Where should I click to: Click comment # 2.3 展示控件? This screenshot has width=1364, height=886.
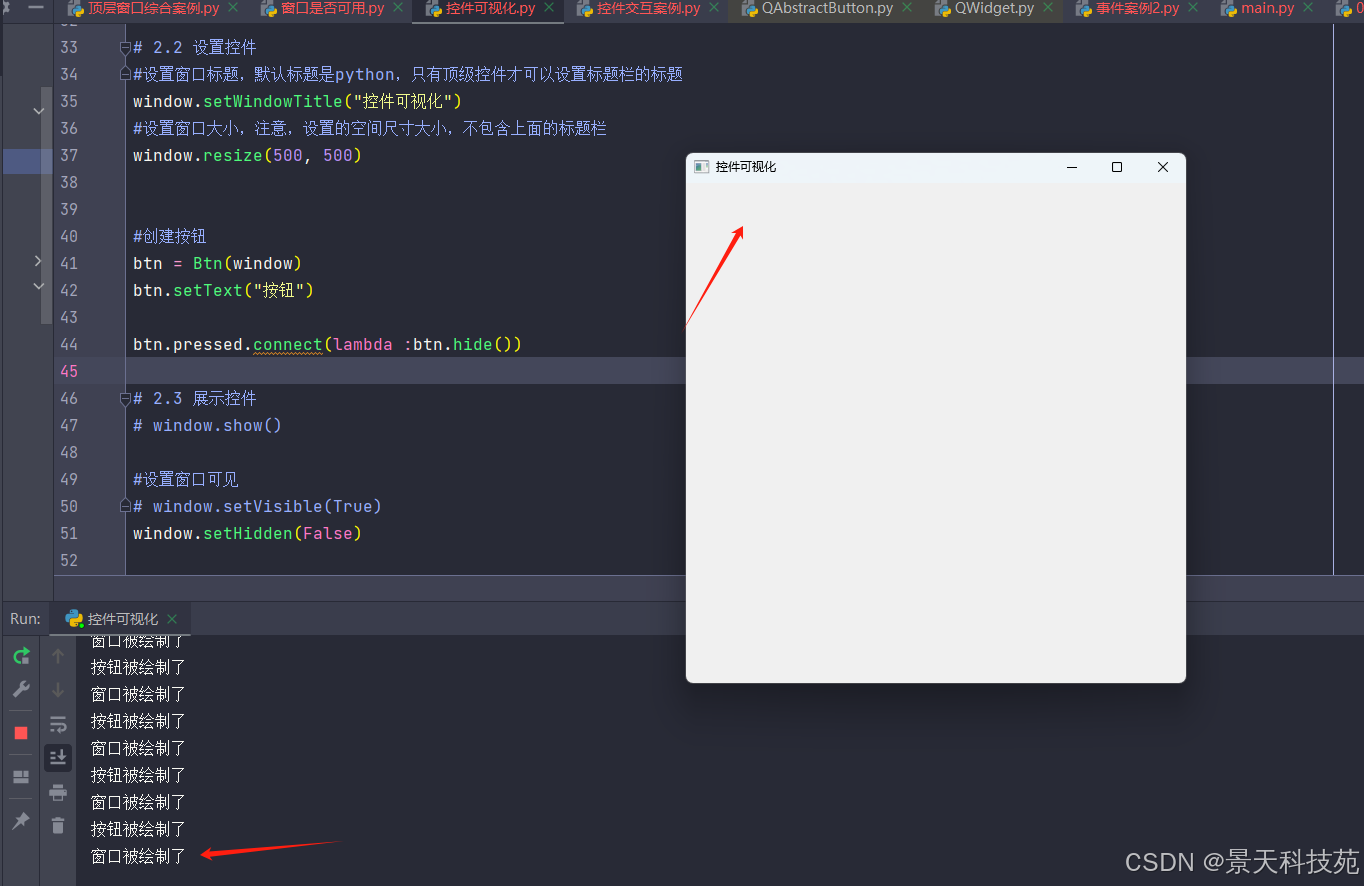pyautogui.click(x=195, y=398)
